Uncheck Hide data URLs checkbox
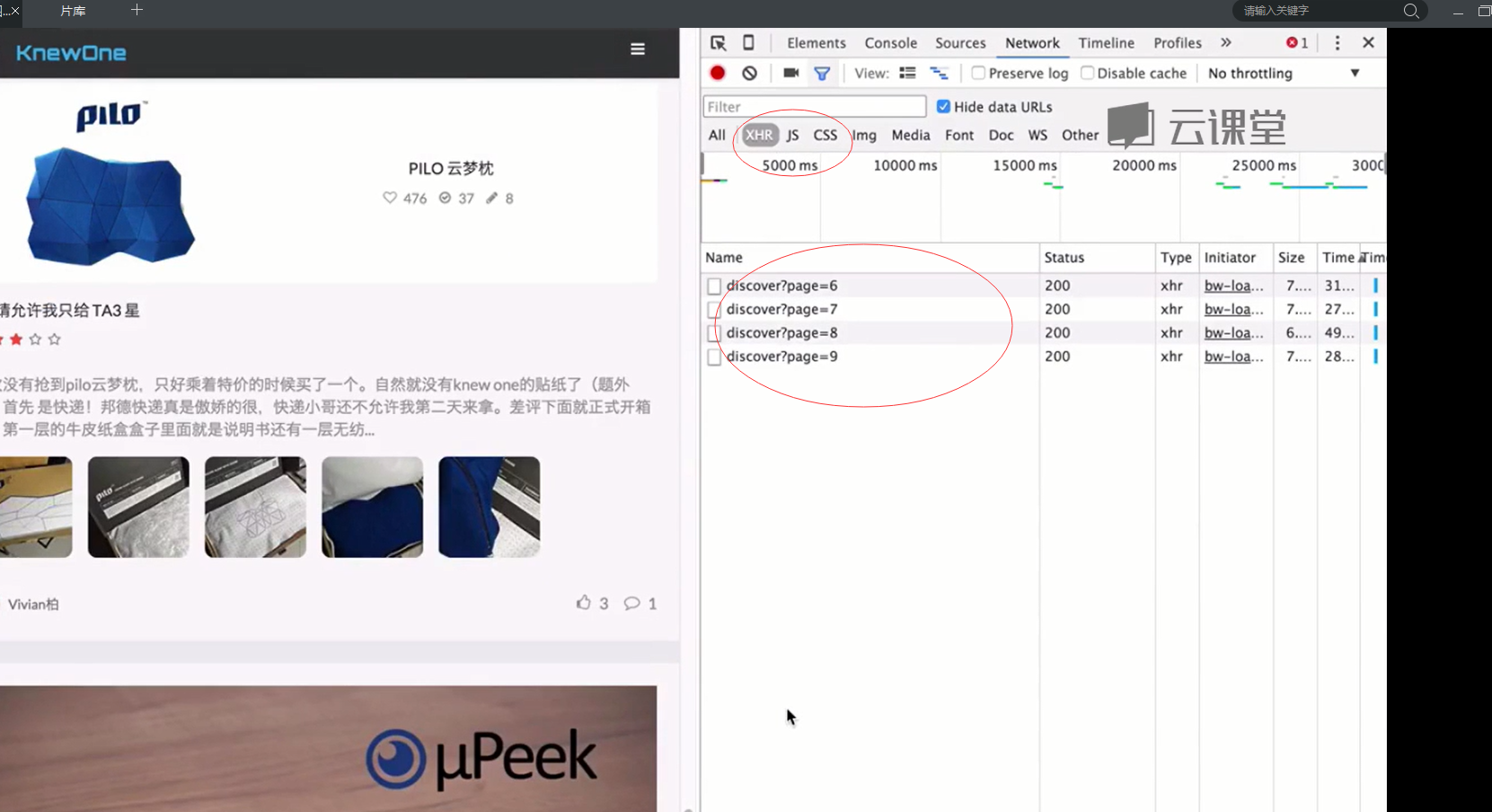Image resolution: width=1492 pixels, height=812 pixels. click(x=943, y=106)
